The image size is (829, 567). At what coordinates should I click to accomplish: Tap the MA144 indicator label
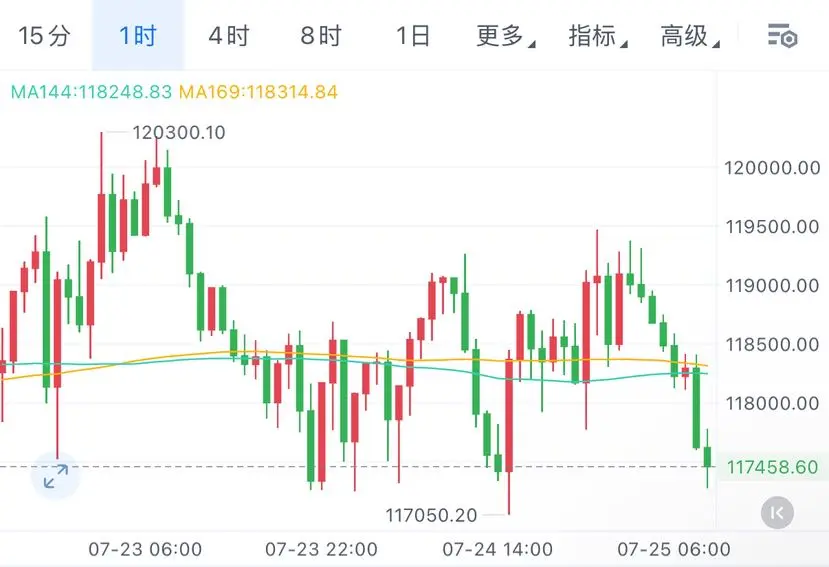click(91, 92)
